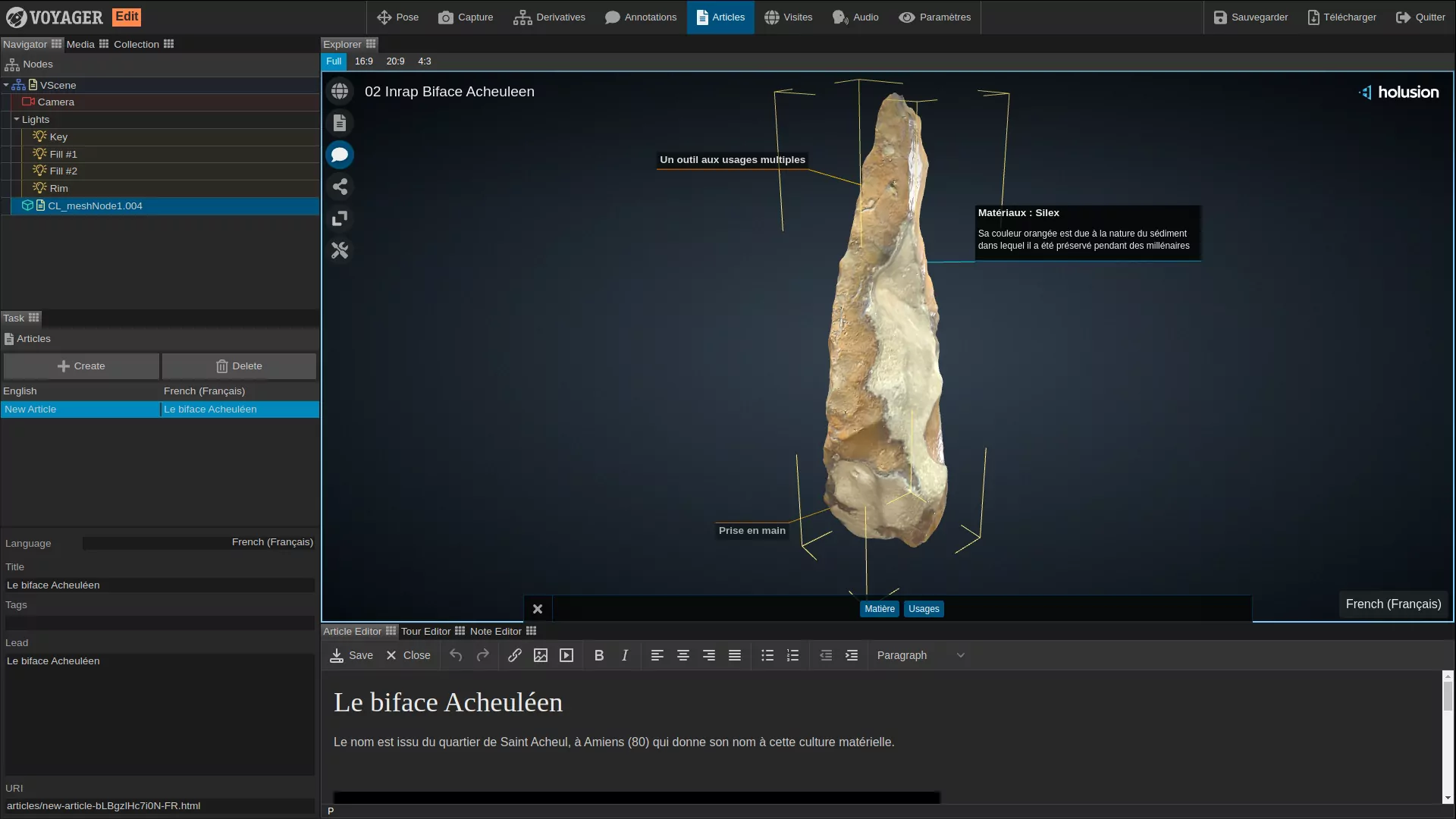Screen dimensions: 1456x819
Task: Select French (Français) language dropdown
Action: pos(199,542)
